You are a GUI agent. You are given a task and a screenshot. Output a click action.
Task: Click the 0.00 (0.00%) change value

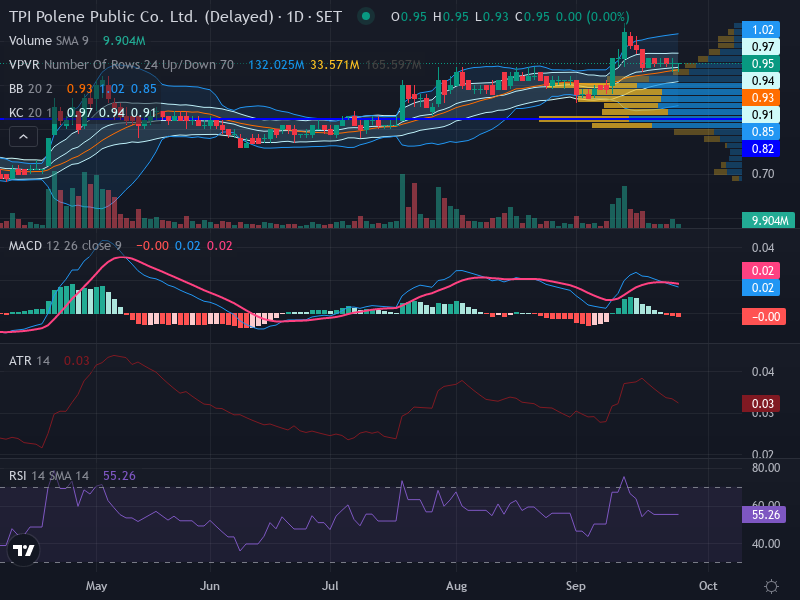coord(592,17)
